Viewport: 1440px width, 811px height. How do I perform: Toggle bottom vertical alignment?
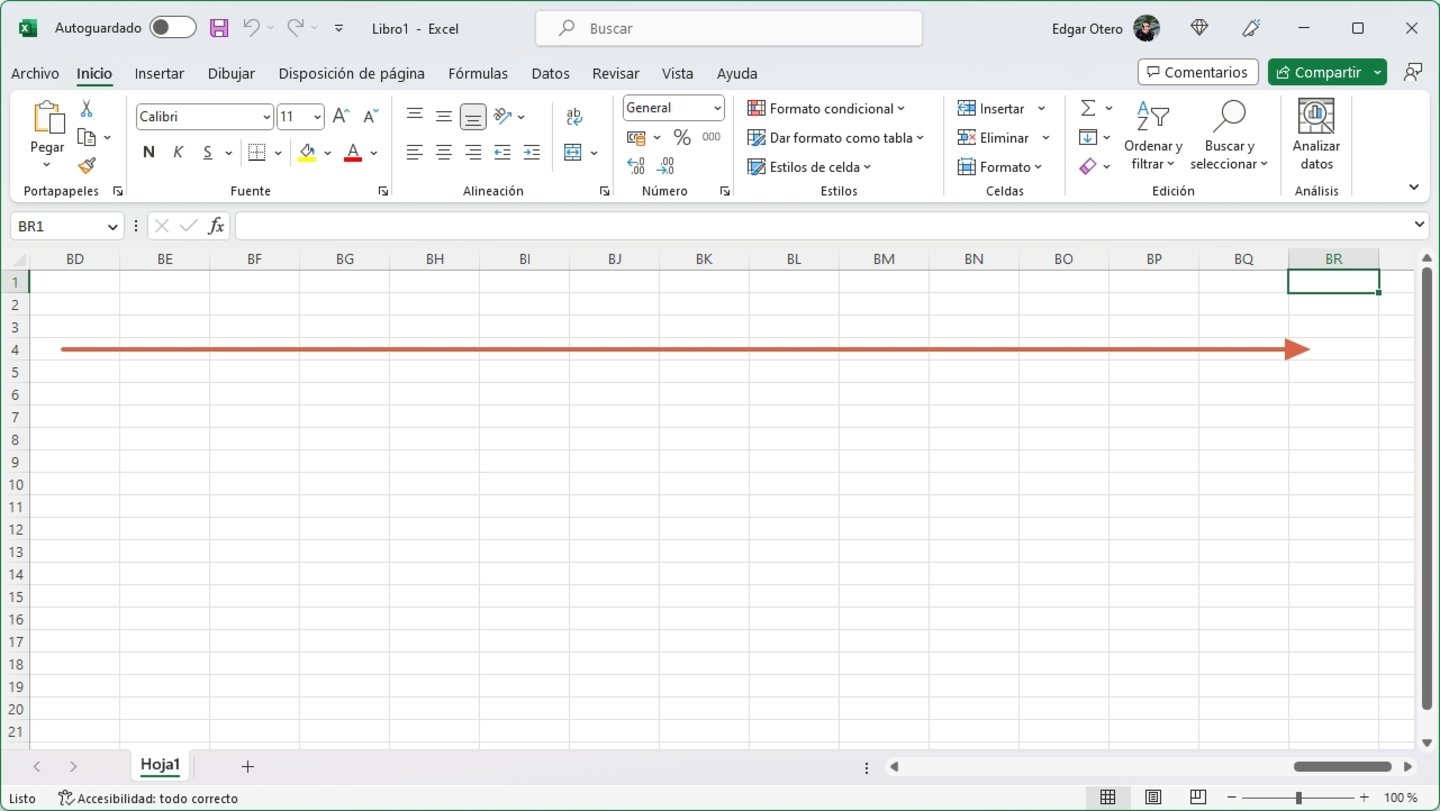[x=473, y=117]
